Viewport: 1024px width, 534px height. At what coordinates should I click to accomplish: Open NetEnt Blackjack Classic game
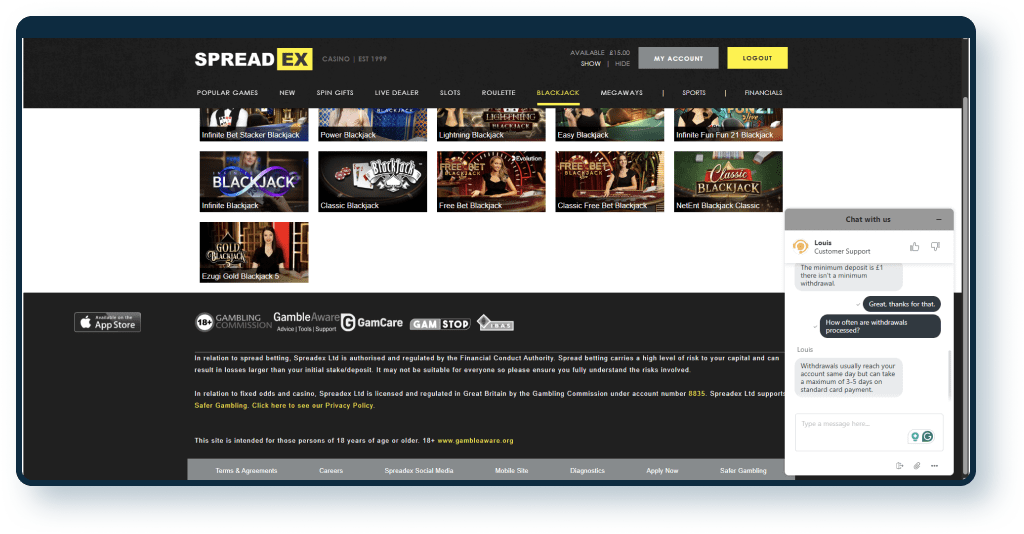click(728, 181)
